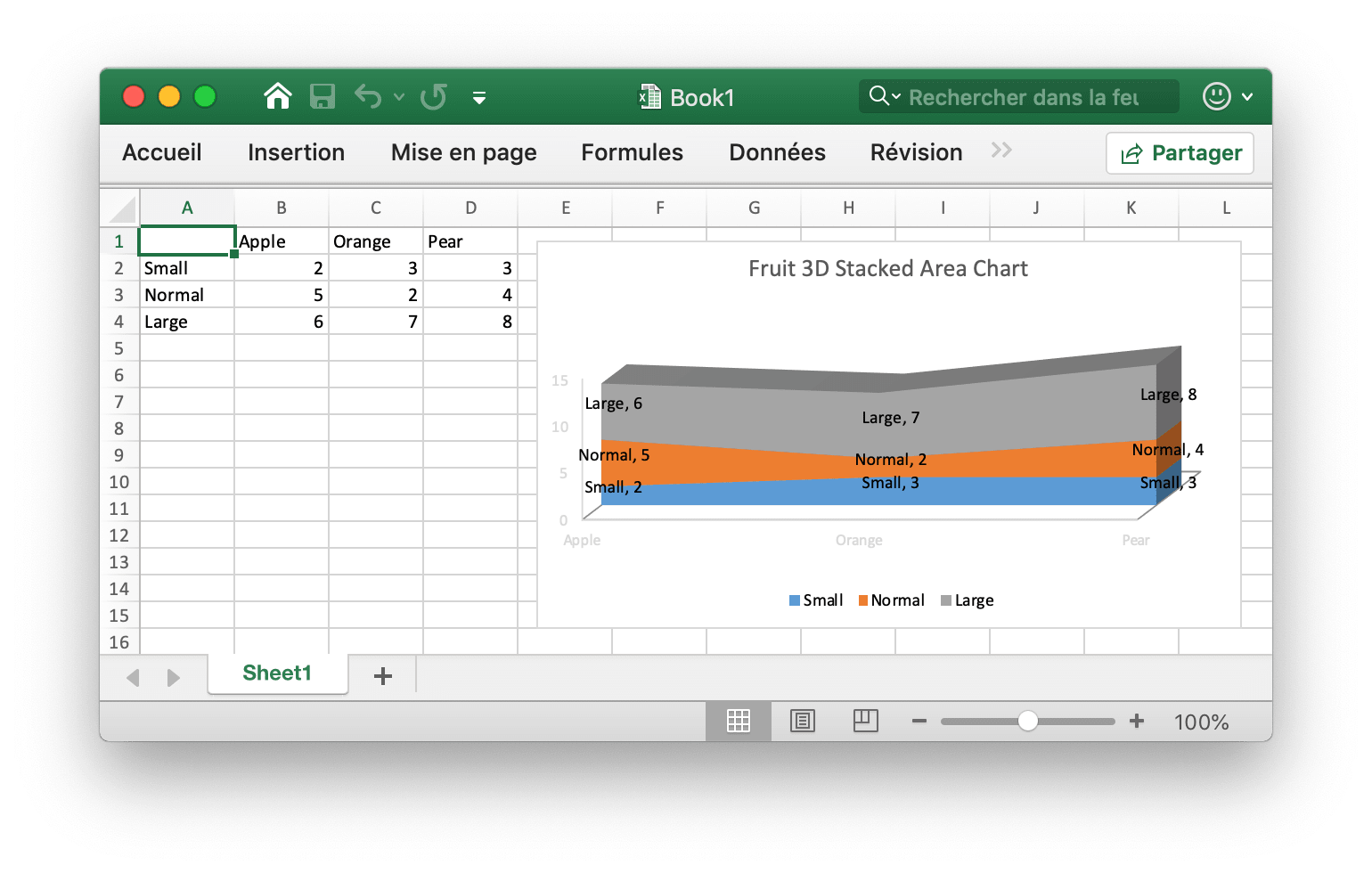Open the Insertion ribbon tab

(x=296, y=152)
